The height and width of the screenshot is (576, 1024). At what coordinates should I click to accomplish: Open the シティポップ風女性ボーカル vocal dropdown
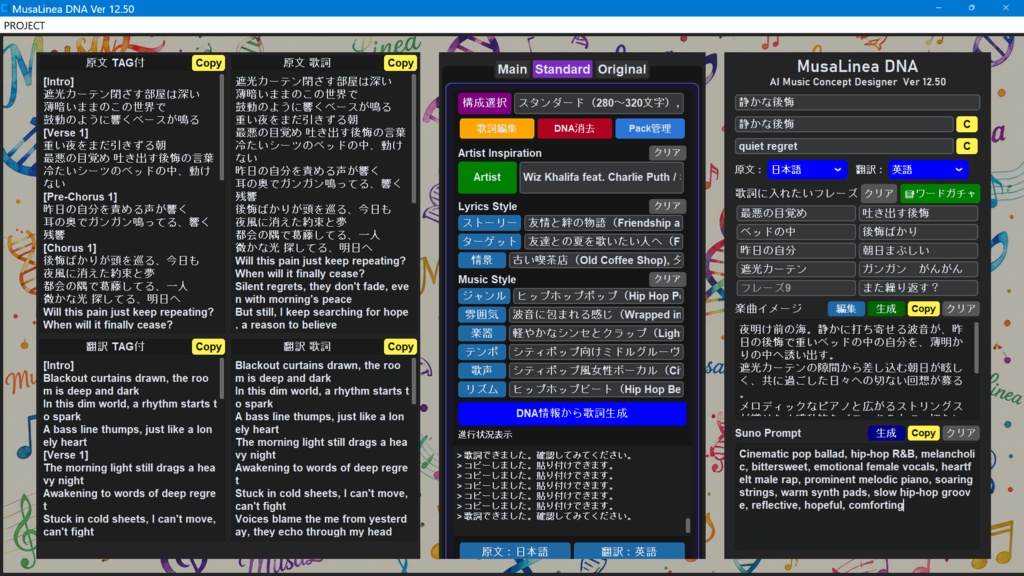(x=596, y=370)
